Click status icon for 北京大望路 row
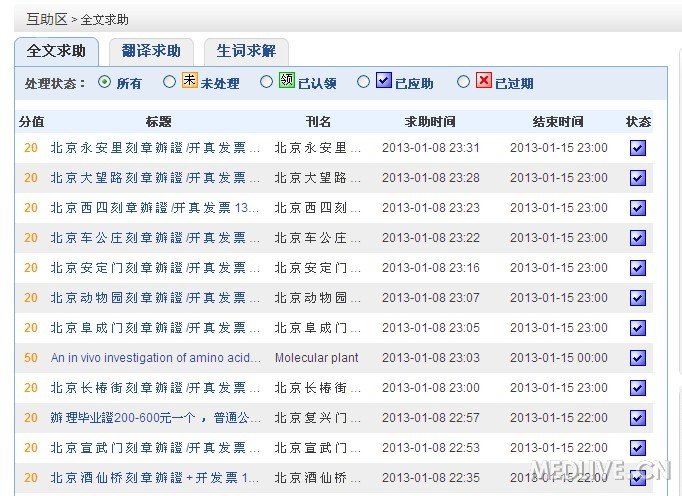This screenshot has width=682, height=496. (x=638, y=178)
